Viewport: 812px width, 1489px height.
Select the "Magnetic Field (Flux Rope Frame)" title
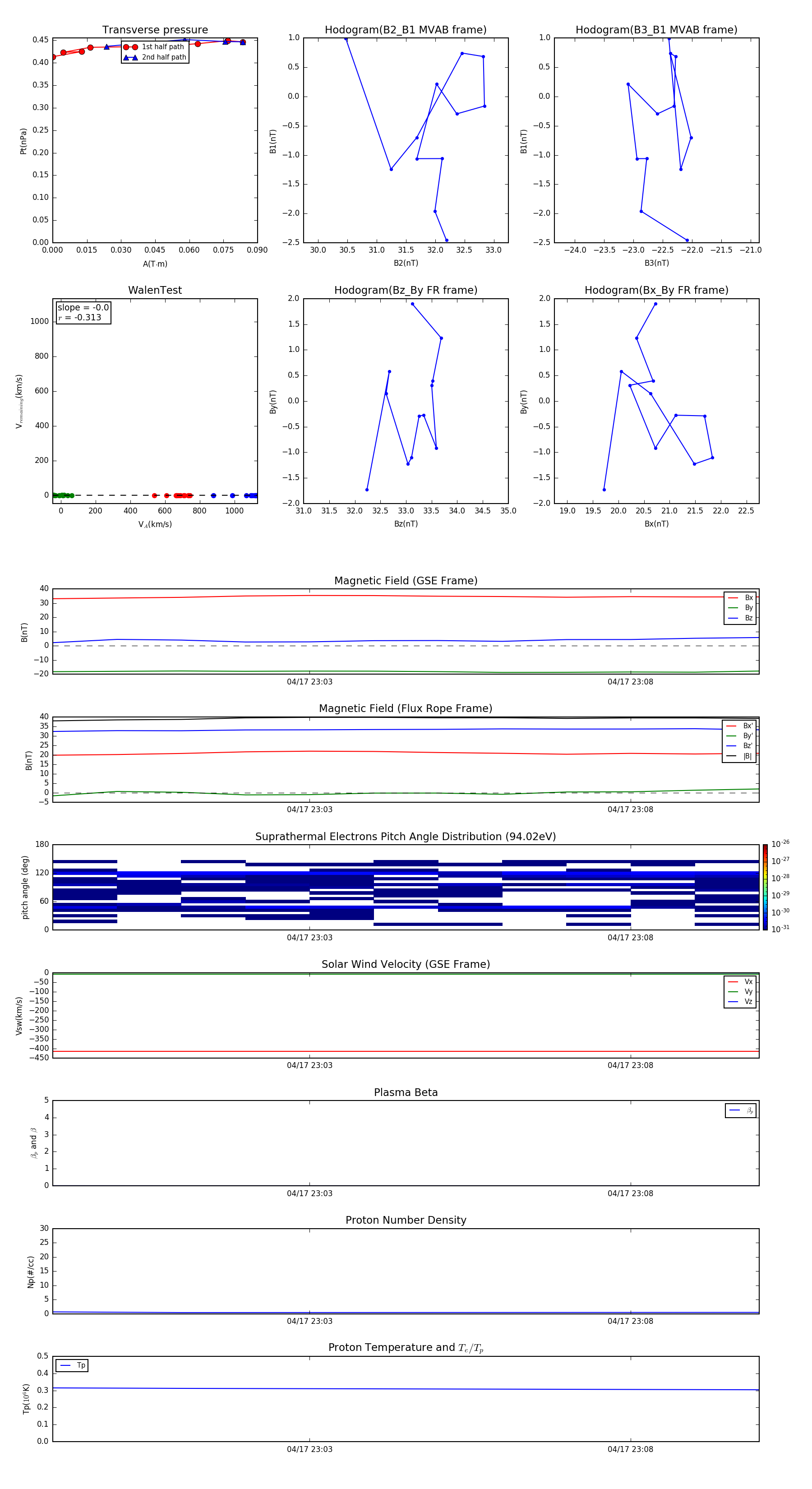pyautogui.click(x=406, y=709)
